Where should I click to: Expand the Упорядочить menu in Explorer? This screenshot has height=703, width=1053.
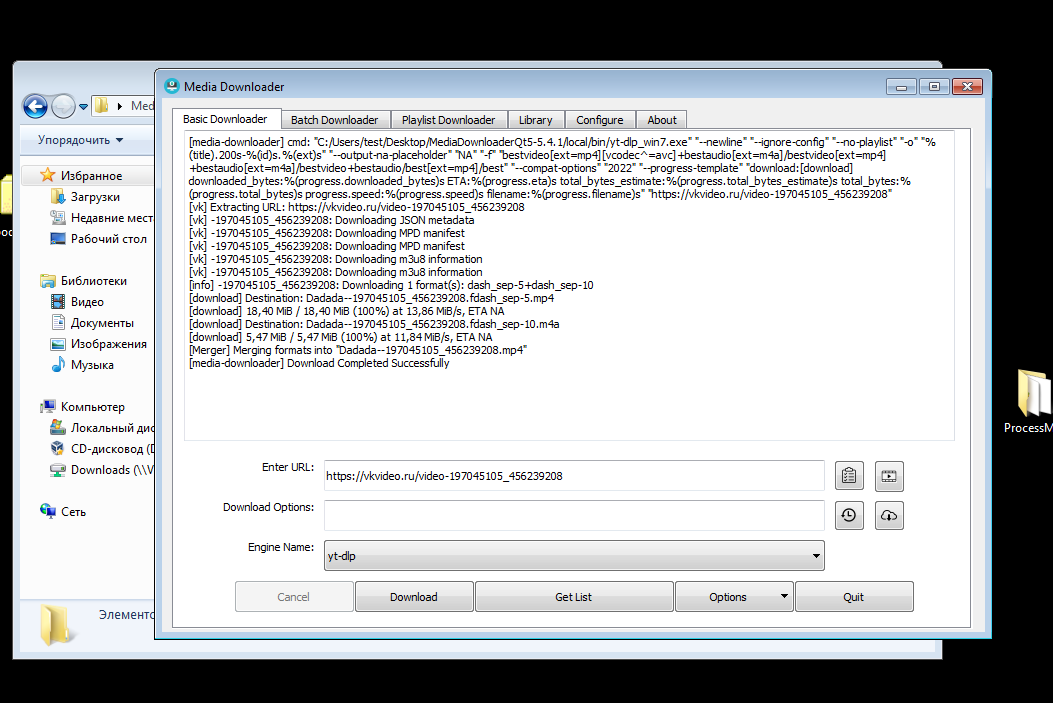(x=80, y=140)
